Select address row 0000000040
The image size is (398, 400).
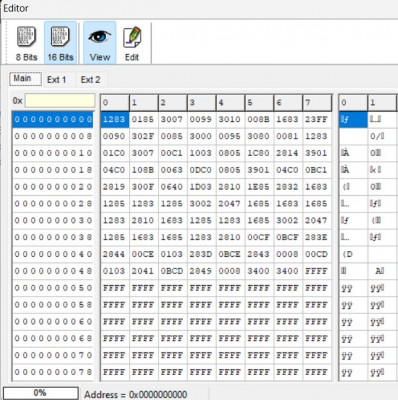53,254
